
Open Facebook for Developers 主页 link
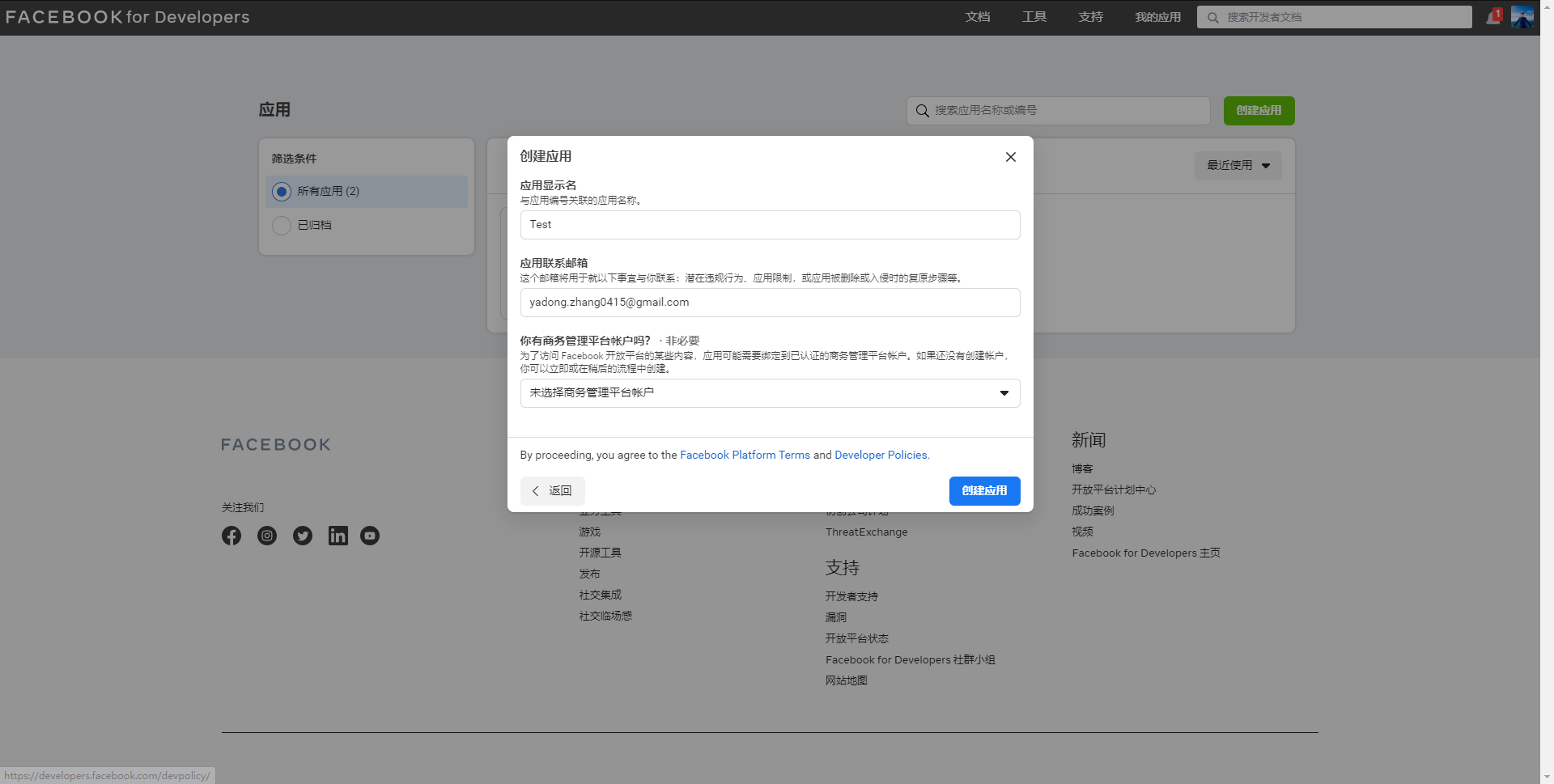pos(1146,553)
